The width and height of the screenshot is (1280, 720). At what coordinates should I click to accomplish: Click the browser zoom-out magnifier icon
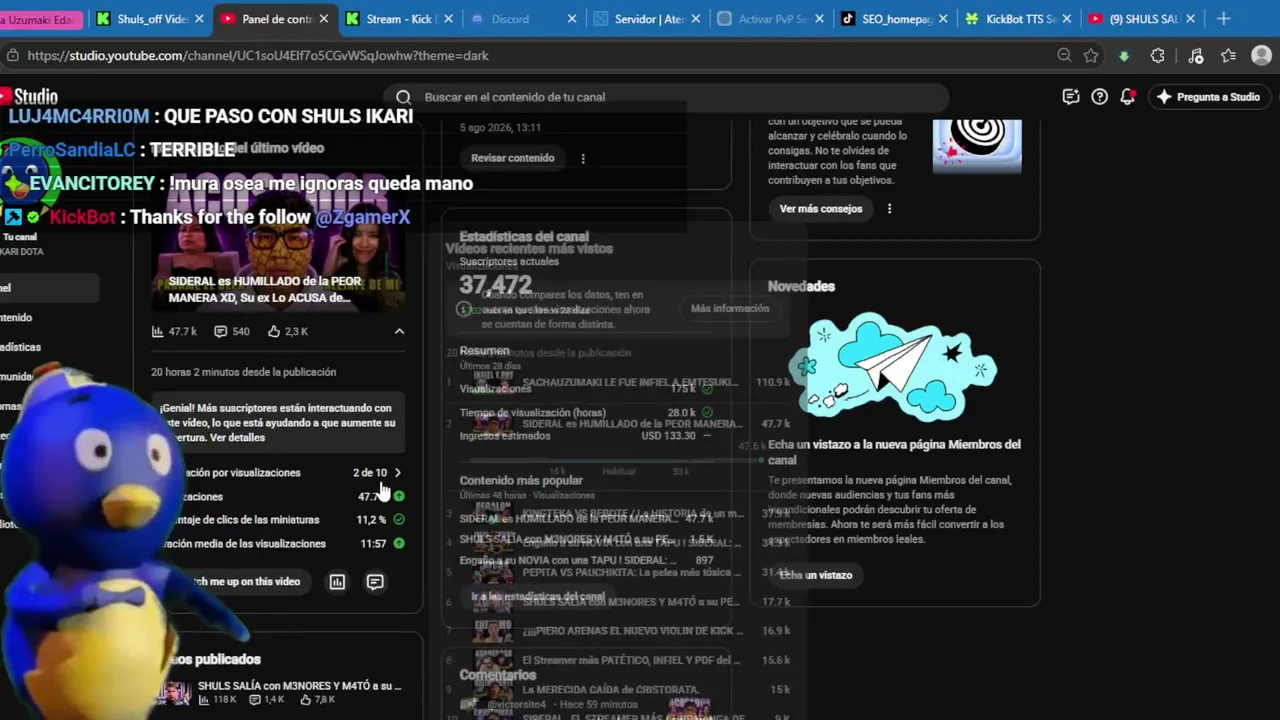(1064, 56)
